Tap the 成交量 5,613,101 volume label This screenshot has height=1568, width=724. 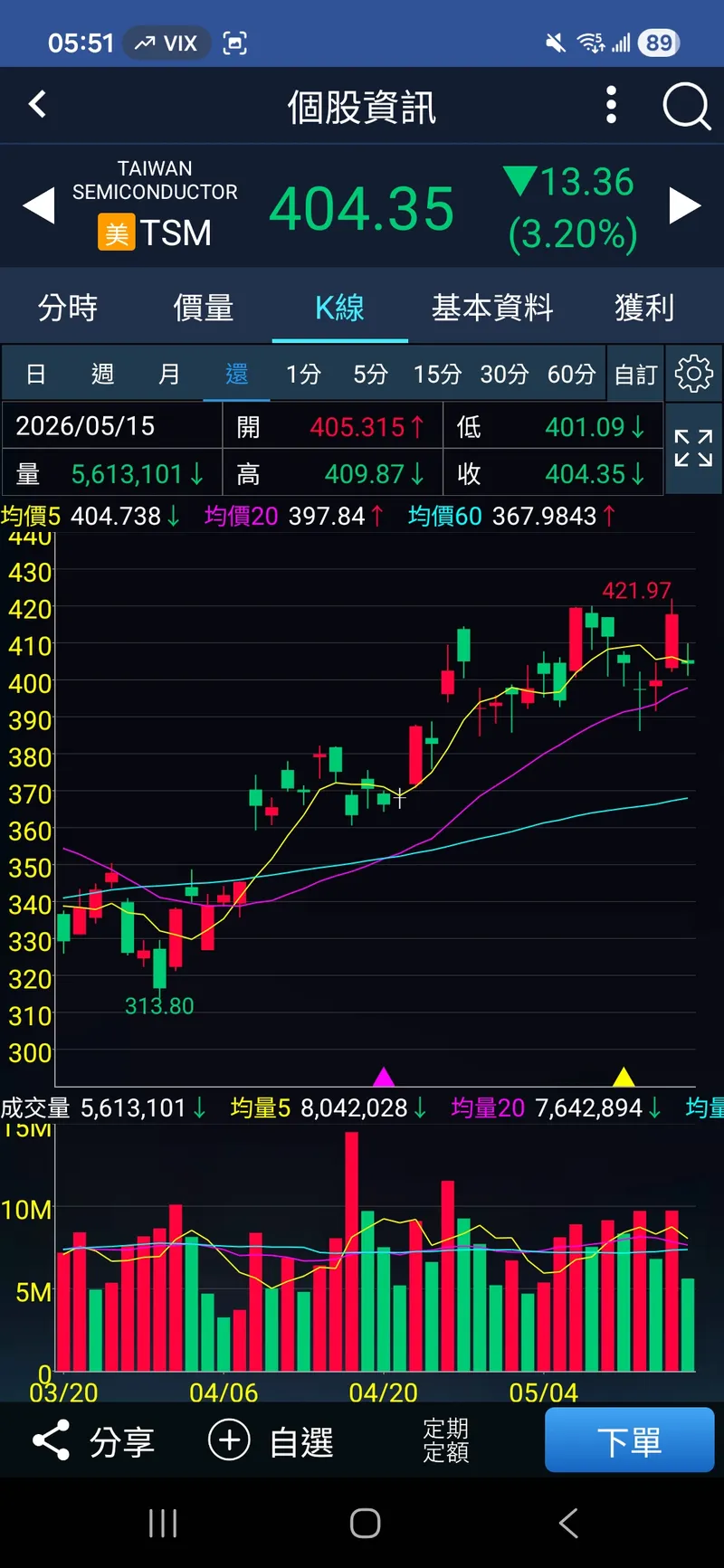(x=103, y=1107)
